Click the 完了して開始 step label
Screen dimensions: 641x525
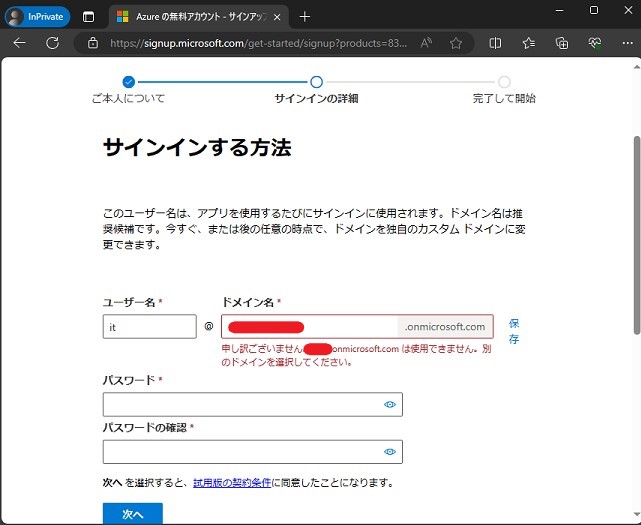504,98
